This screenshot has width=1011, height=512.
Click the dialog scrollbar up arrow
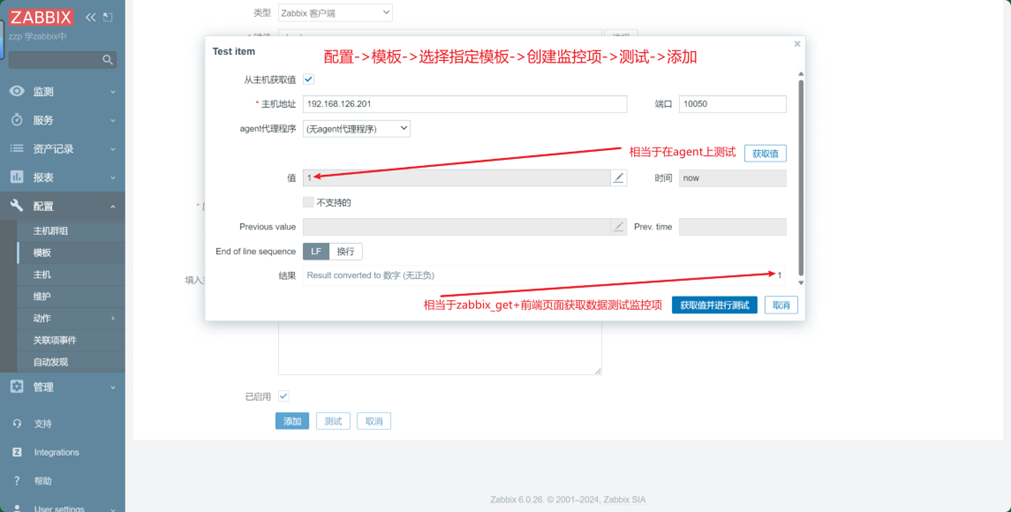(x=801, y=75)
